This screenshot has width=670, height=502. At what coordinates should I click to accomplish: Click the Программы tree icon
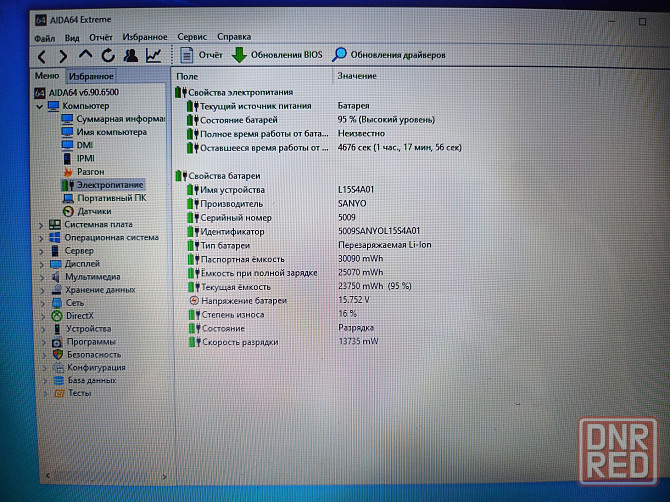click(x=57, y=342)
